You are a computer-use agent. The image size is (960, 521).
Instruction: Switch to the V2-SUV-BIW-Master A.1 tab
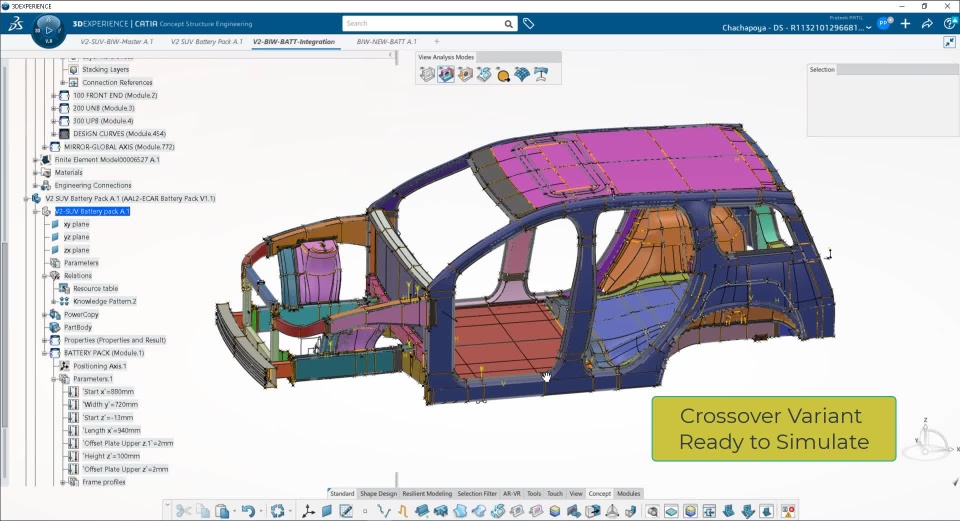point(116,42)
